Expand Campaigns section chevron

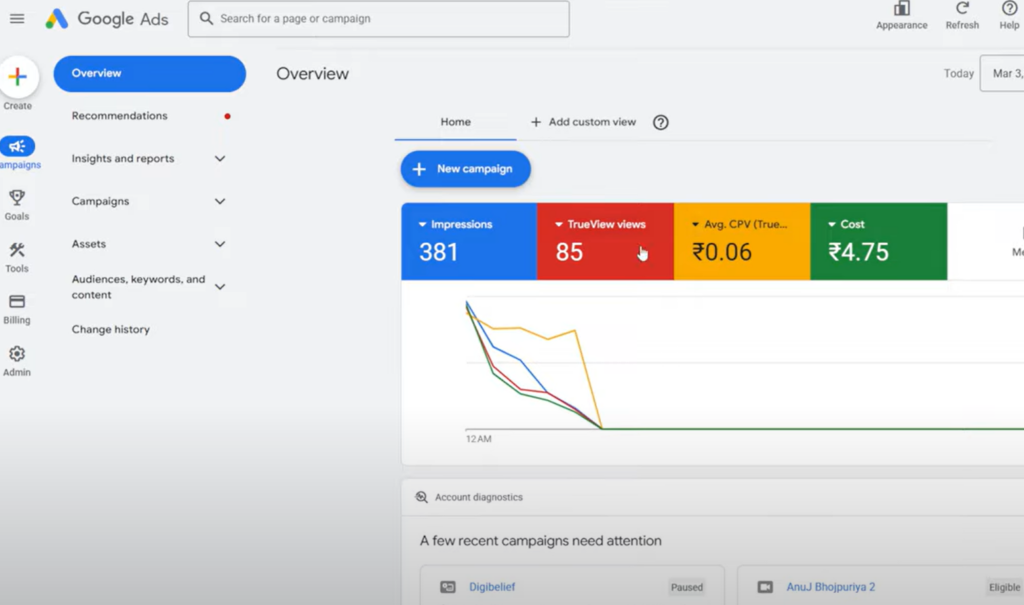(x=220, y=201)
